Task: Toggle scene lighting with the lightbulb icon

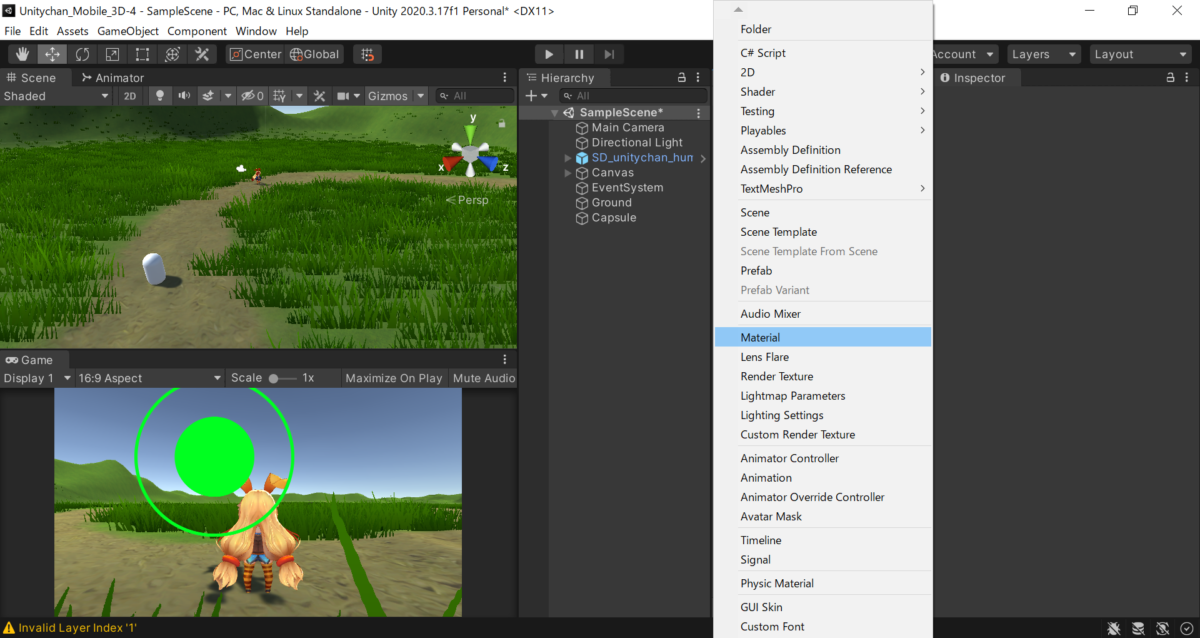Action: pos(159,96)
